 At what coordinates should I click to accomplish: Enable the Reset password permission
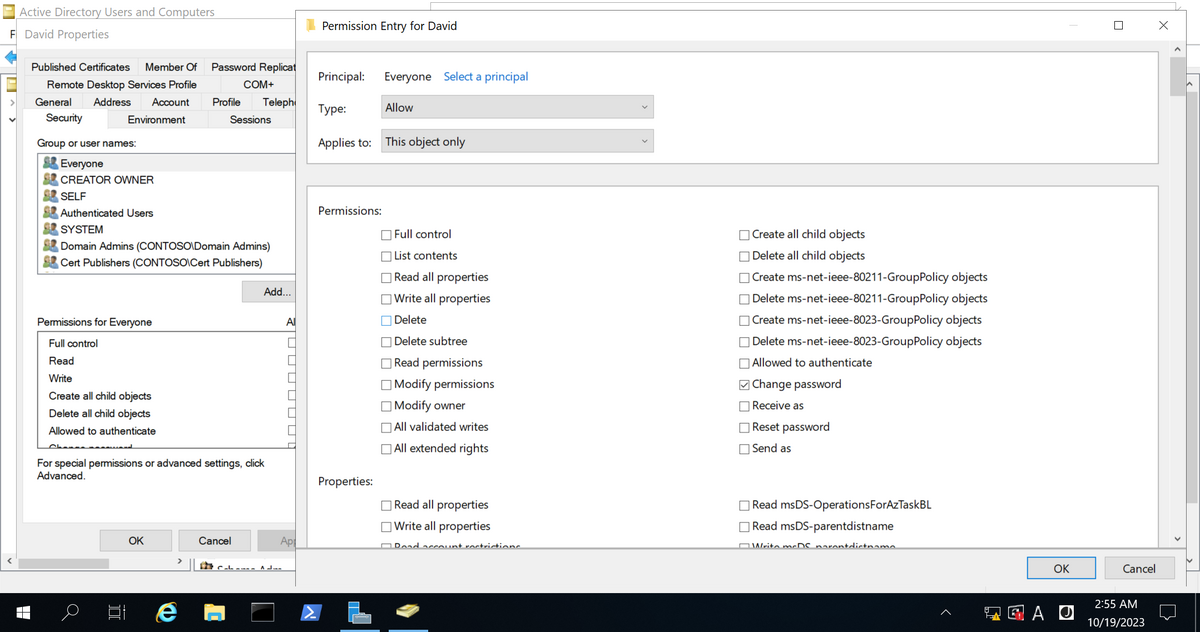[744, 428]
